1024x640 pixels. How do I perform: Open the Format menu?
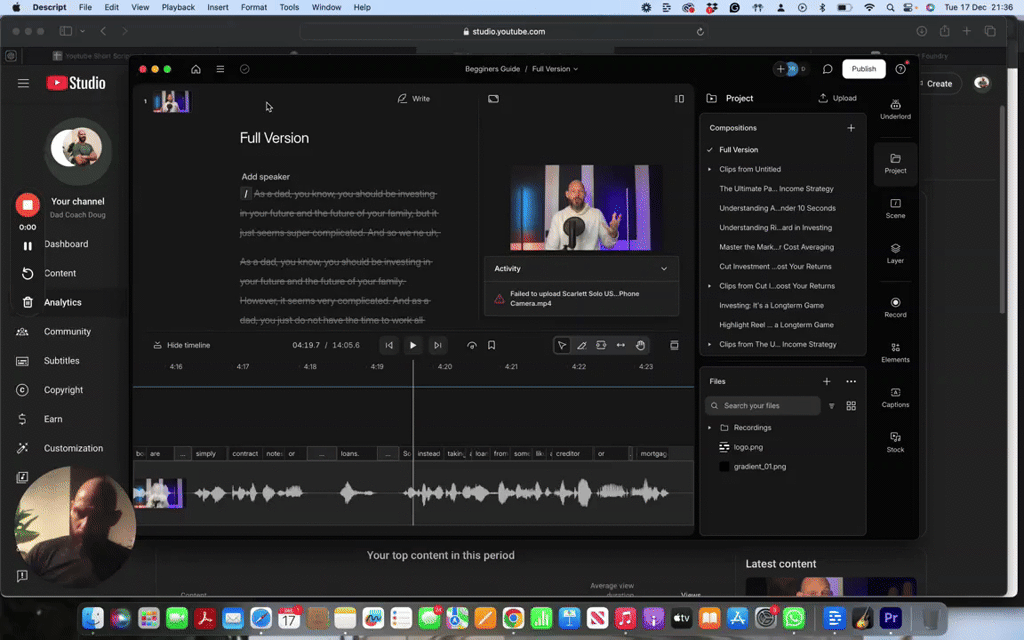pos(253,7)
